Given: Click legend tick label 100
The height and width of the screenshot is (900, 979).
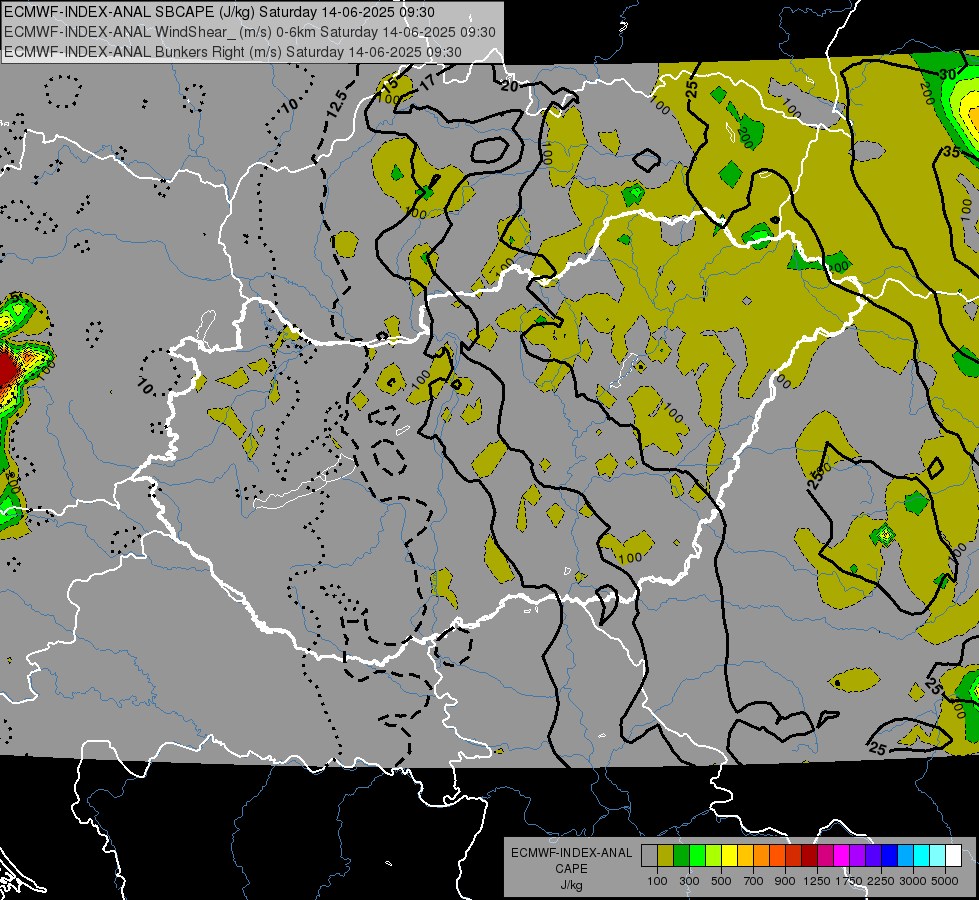Looking at the screenshot, I should click(657, 881).
